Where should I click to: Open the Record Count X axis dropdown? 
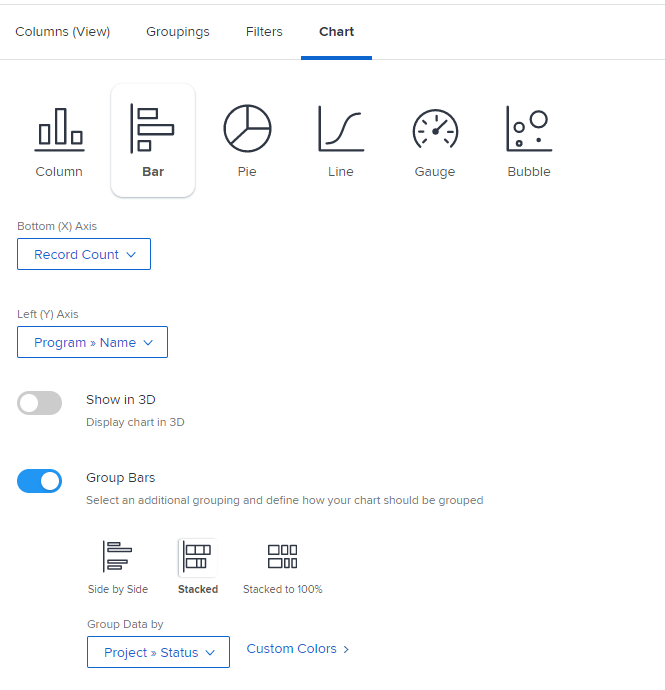pos(84,255)
